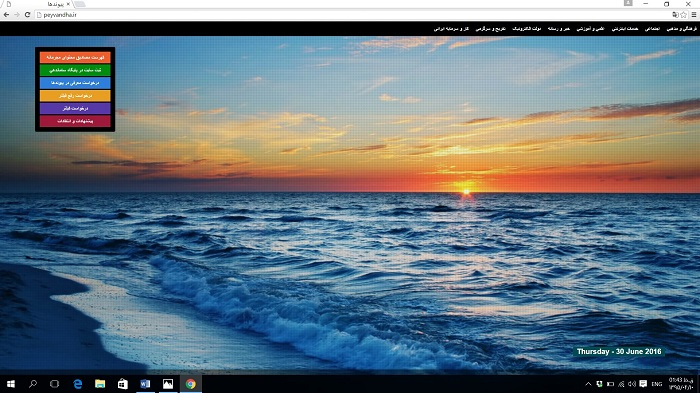Click the blue button in the left panel

(75, 83)
